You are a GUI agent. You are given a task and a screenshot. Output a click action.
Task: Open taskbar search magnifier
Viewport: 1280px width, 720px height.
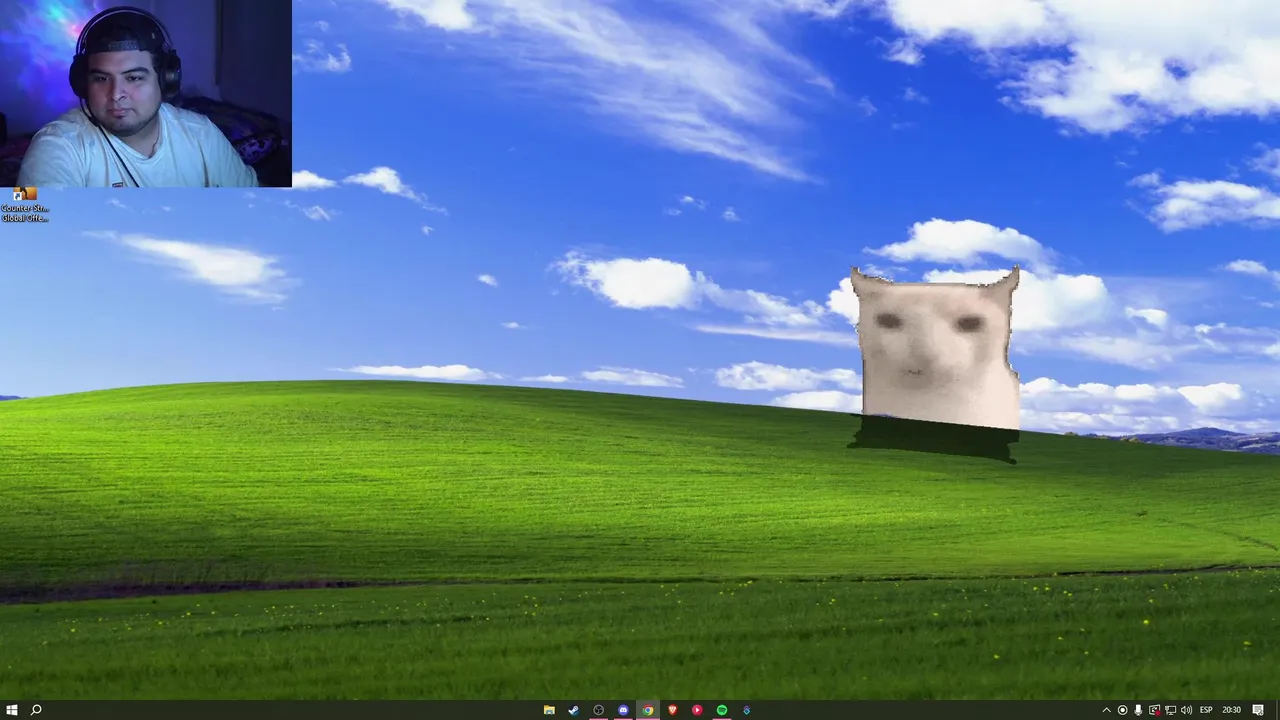pos(36,710)
